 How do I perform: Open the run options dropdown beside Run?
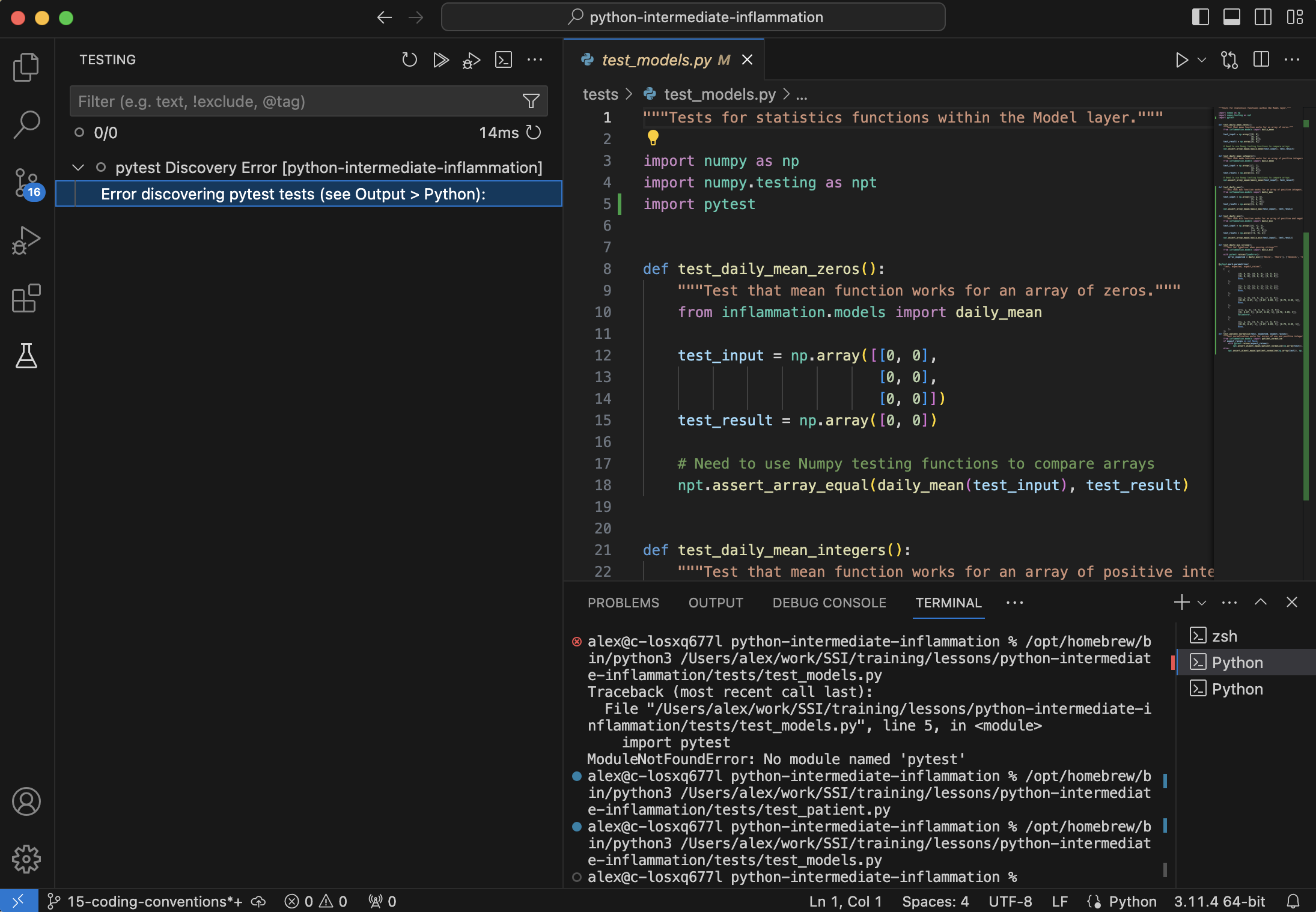coord(1201,59)
